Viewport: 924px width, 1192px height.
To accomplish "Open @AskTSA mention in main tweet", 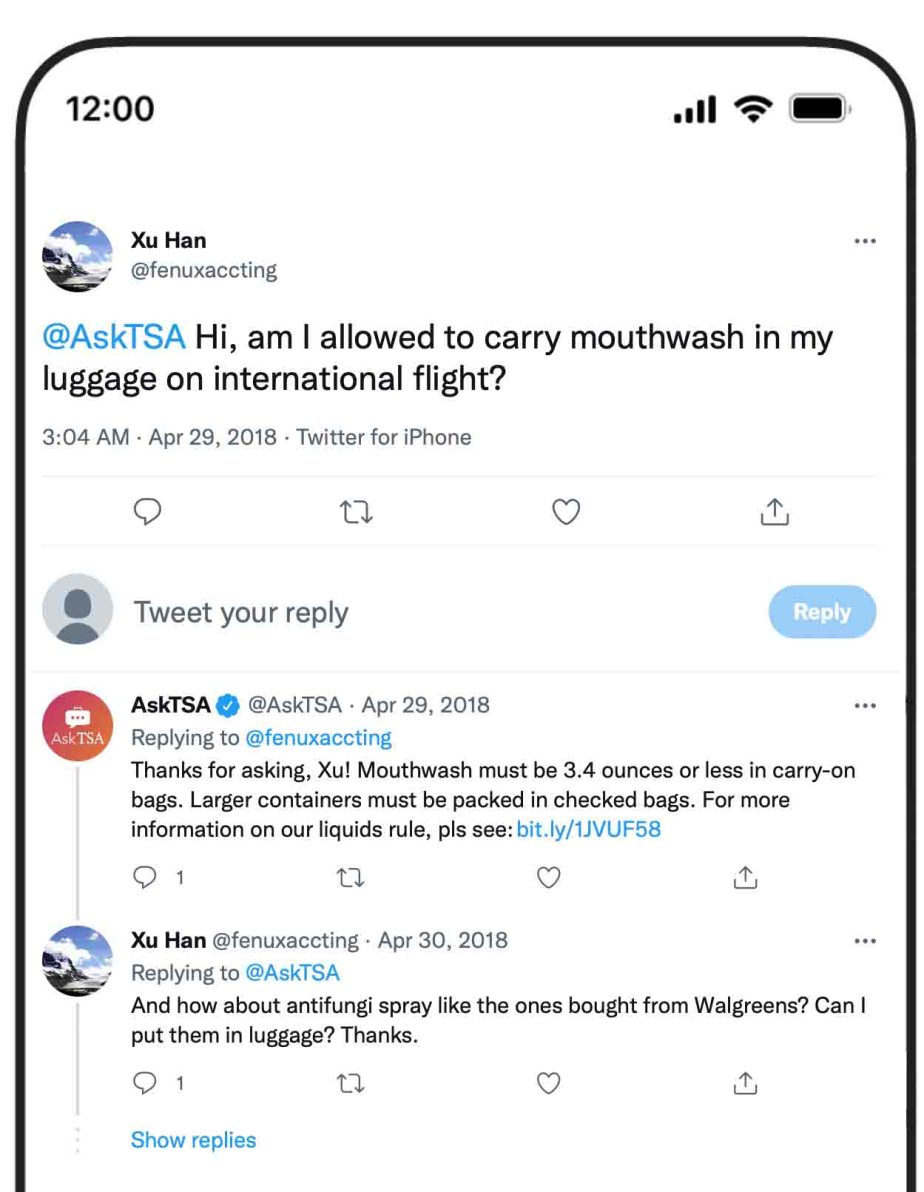I will [113, 337].
